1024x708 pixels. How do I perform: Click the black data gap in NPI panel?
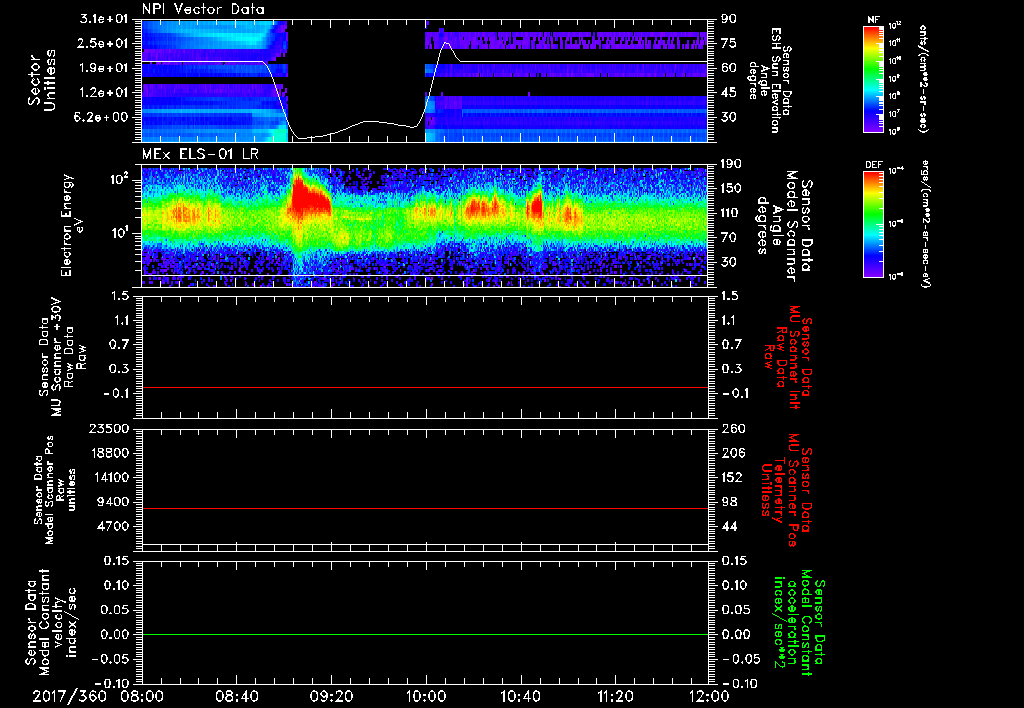click(x=356, y=70)
